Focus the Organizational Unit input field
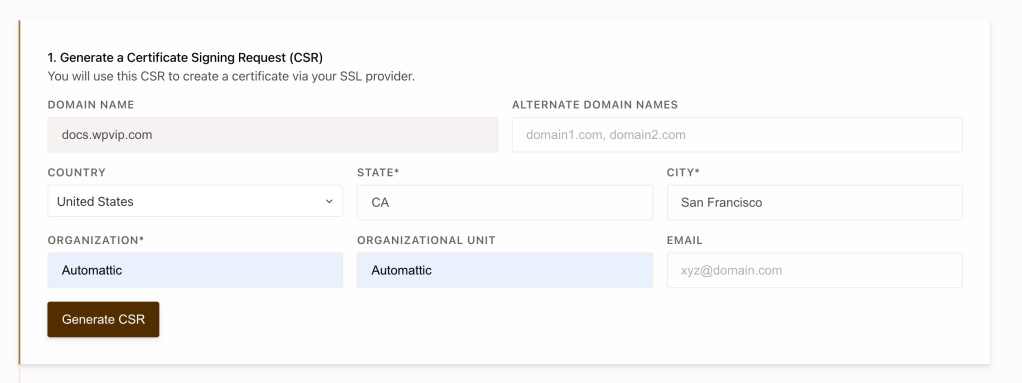This screenshot has height=383, width=1022. tap(504, 270)
